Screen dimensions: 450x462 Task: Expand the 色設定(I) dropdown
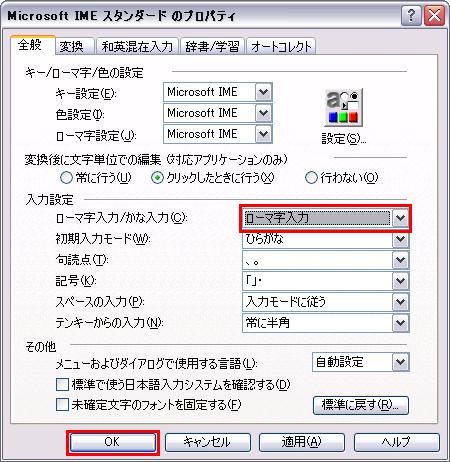point(263,113)
